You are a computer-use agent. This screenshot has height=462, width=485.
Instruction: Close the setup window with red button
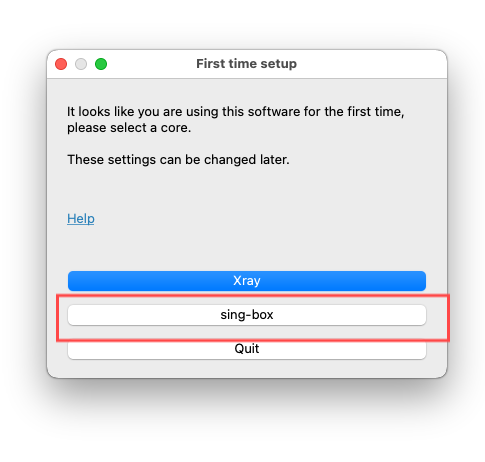[61, 64]
